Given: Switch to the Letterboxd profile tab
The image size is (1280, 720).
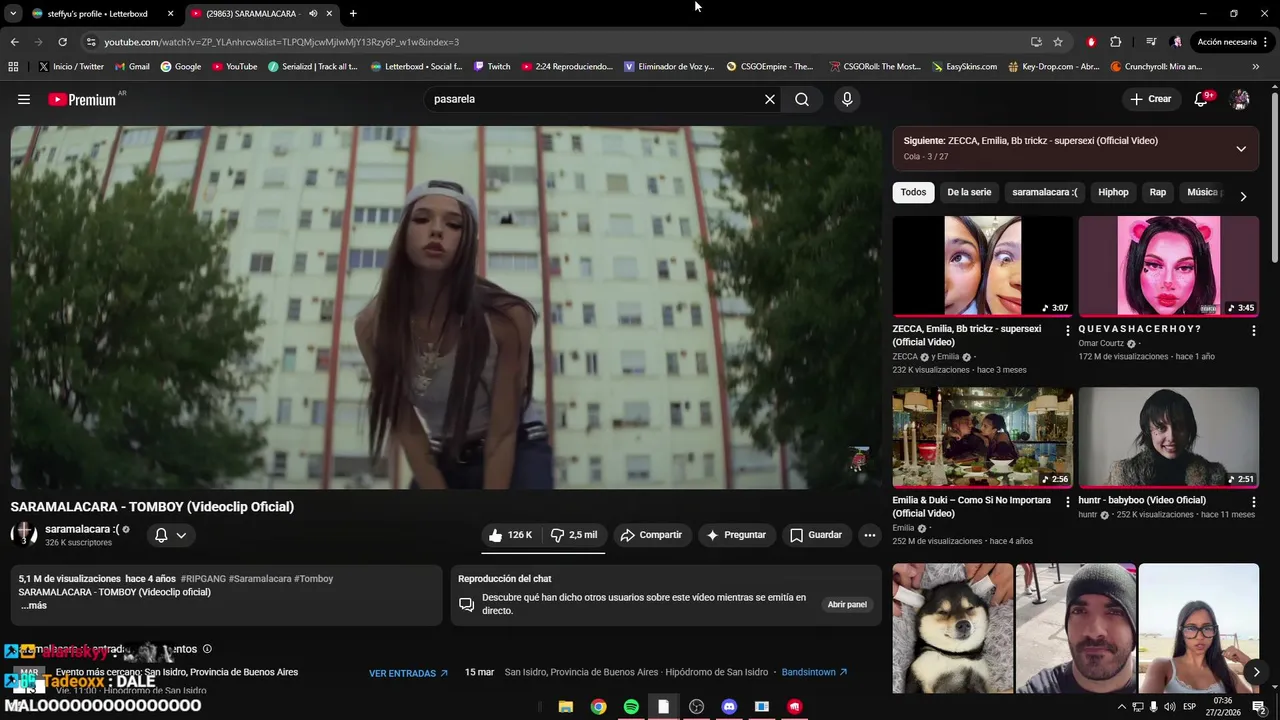Looking at the screenshot, I should (102, 14).
